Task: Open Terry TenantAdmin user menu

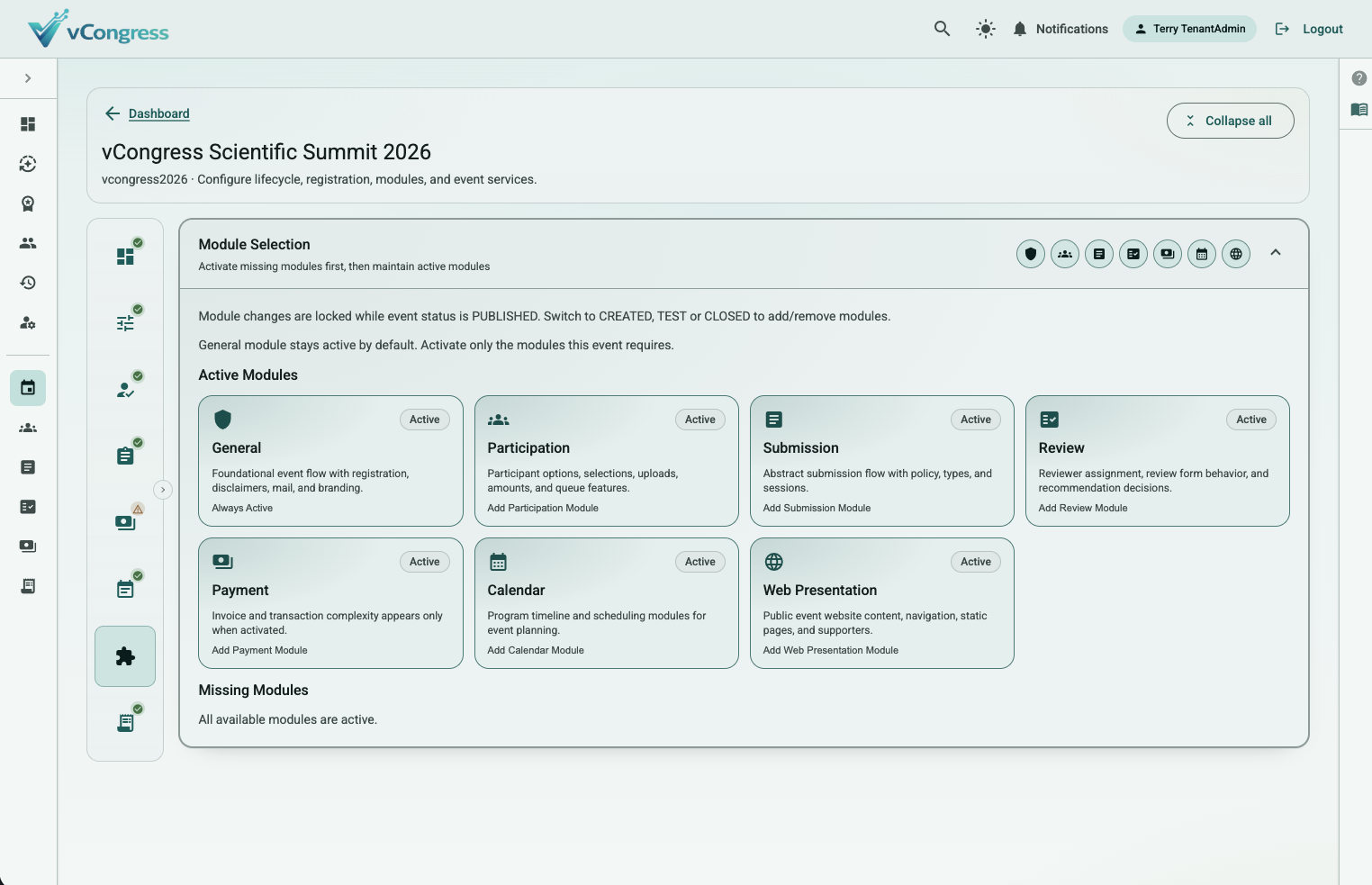Action: click(1189, 29)
